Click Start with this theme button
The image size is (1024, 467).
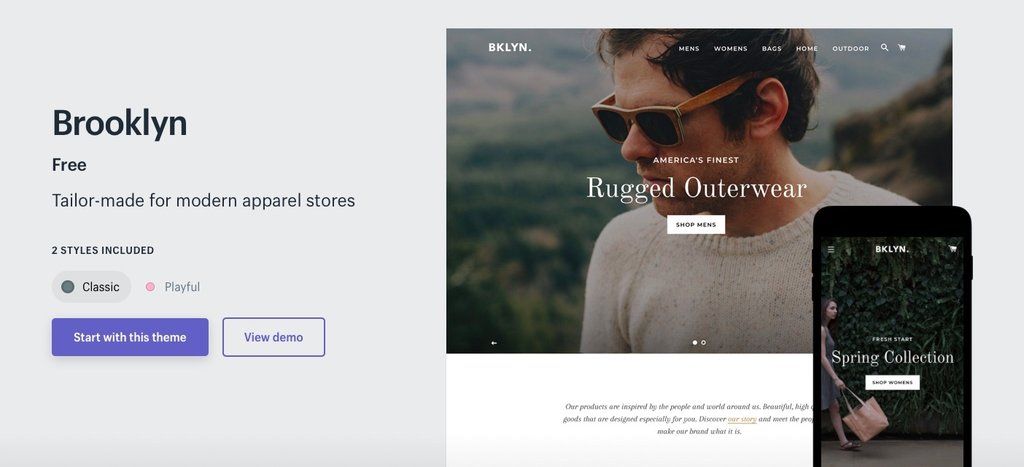click(130, 337)
